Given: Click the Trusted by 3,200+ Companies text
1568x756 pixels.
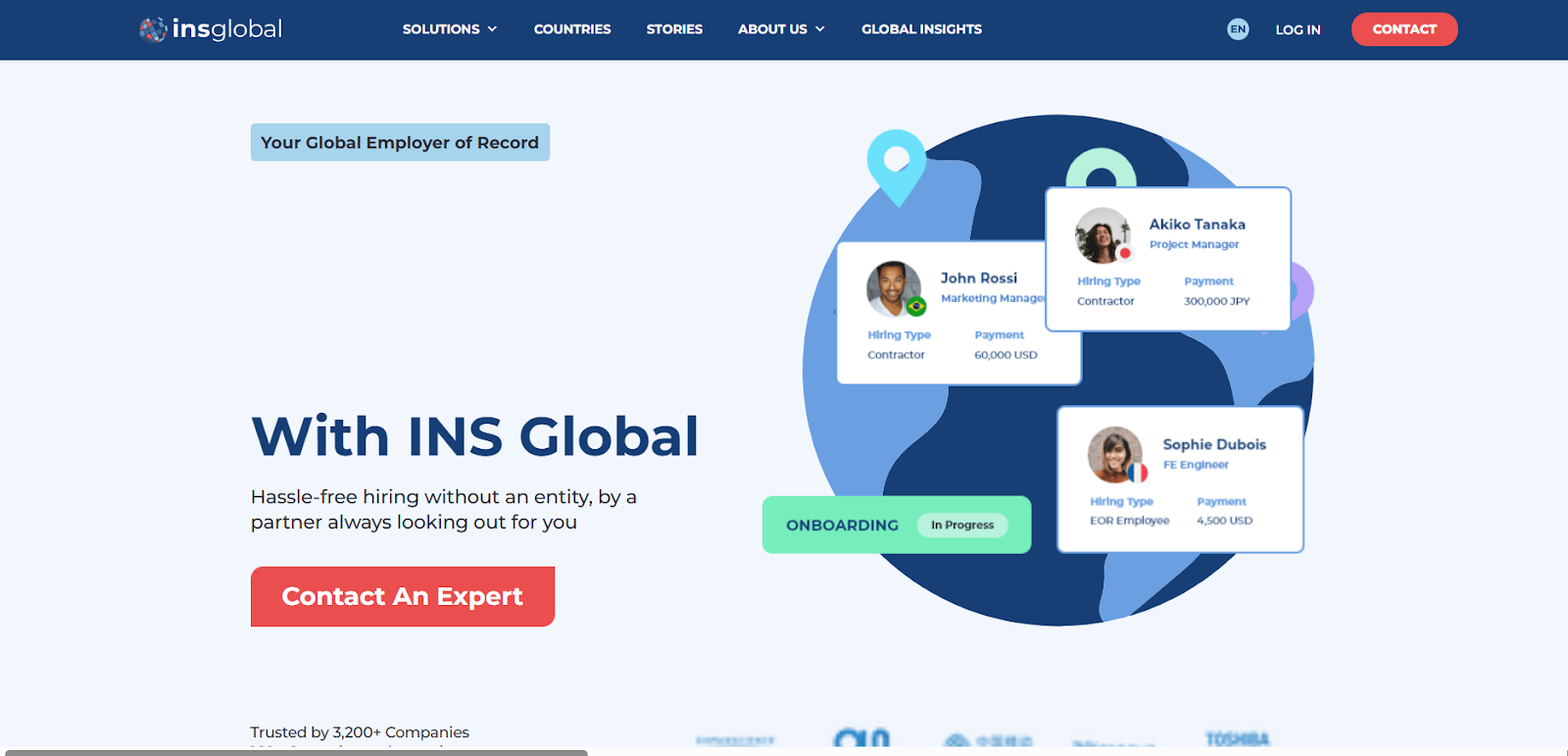Looking at the screenshot, I should click(360, 732).
